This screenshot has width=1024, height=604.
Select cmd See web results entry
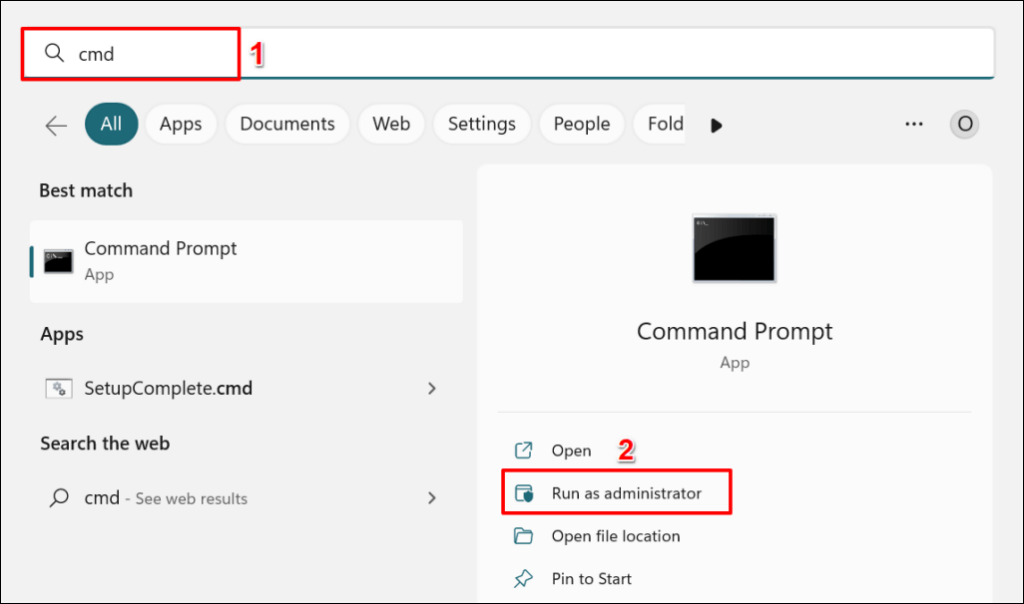(165, 498)
